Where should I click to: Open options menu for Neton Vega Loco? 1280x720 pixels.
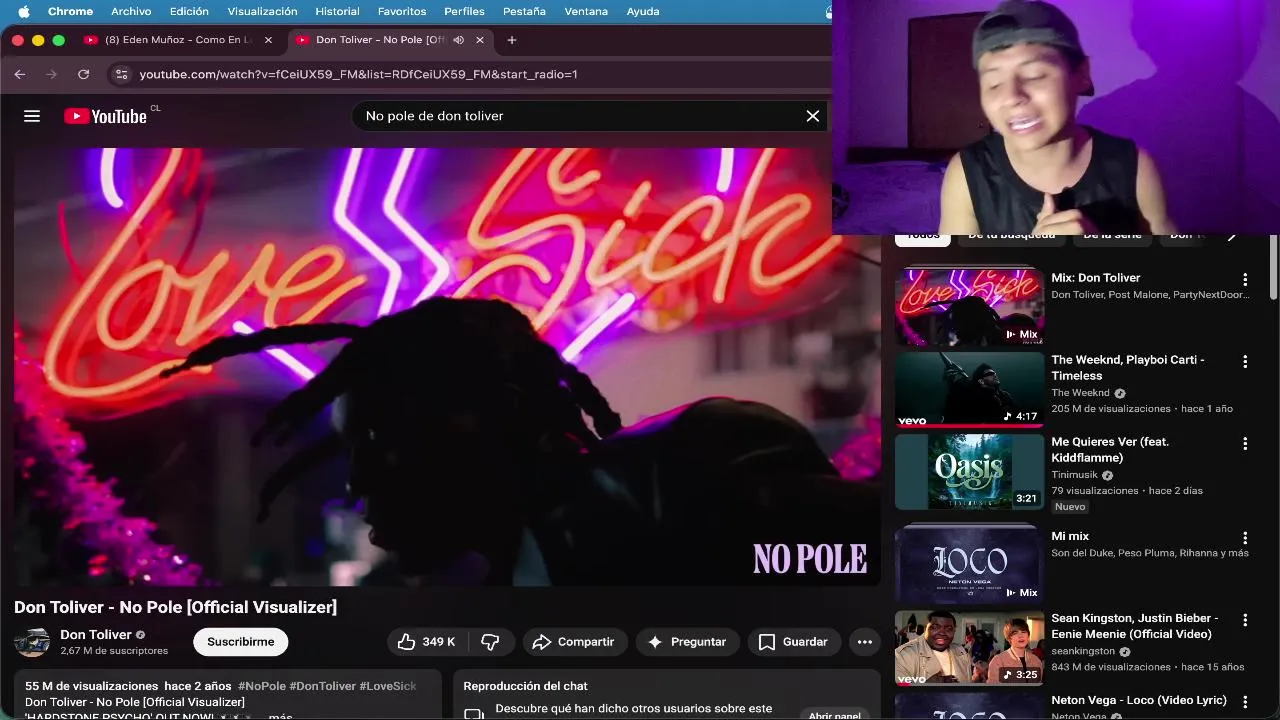[1245, 702]
